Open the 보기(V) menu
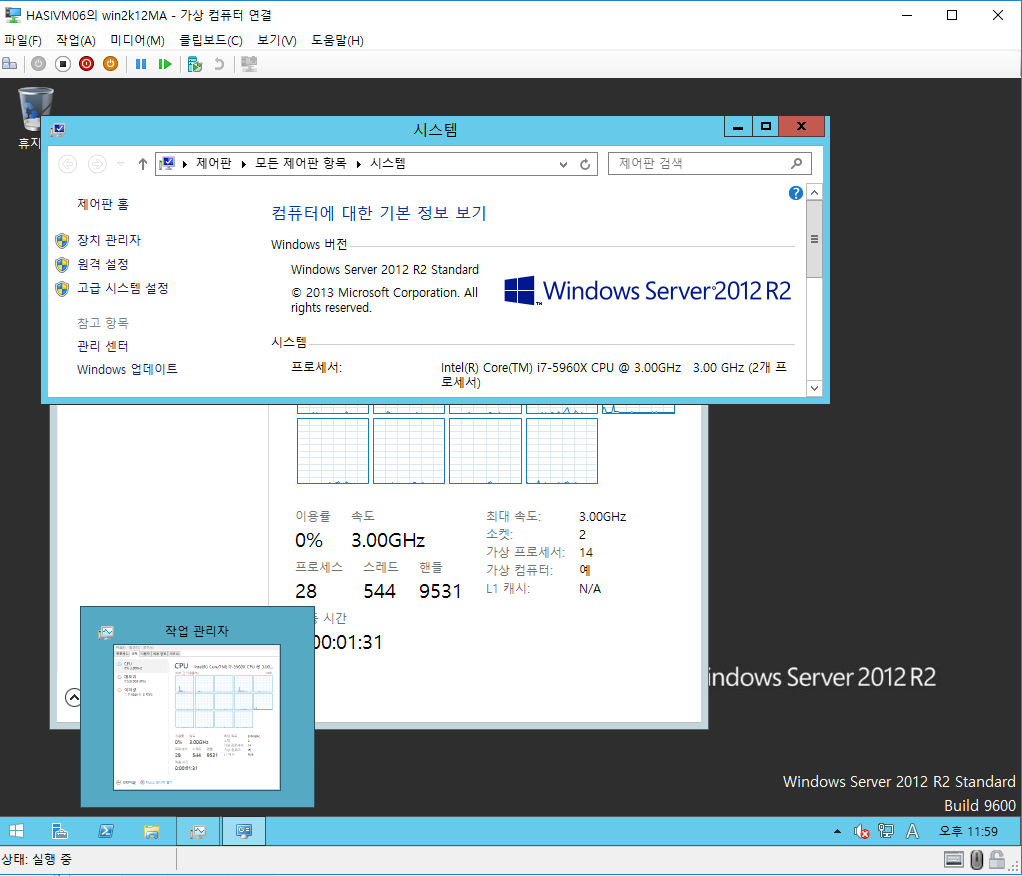This screenshot has height=876, width=1022. [x=276, y=40]
